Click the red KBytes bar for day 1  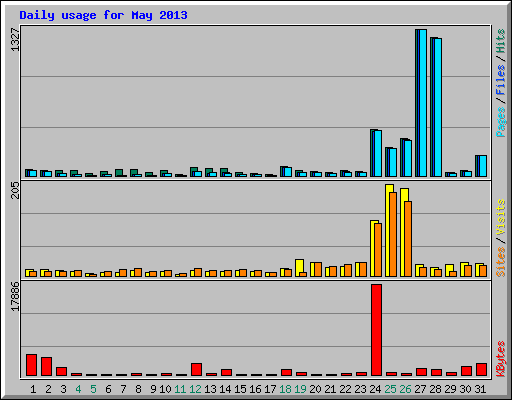tap(31, 365)
